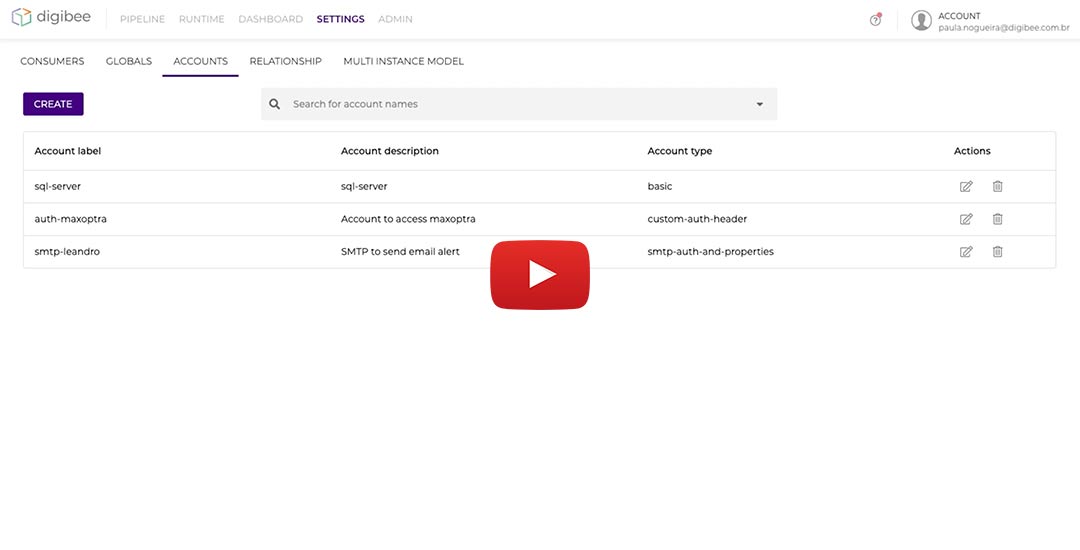Click the search magnifier icon
This screenshot has height=550, width=1080.
[274, 104]
